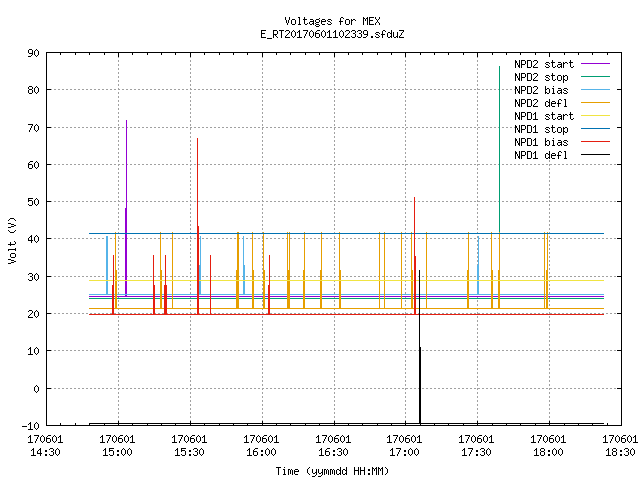Click green line sample next to NPD2 stop
The image size is (640, 480).
pos(595,76)
